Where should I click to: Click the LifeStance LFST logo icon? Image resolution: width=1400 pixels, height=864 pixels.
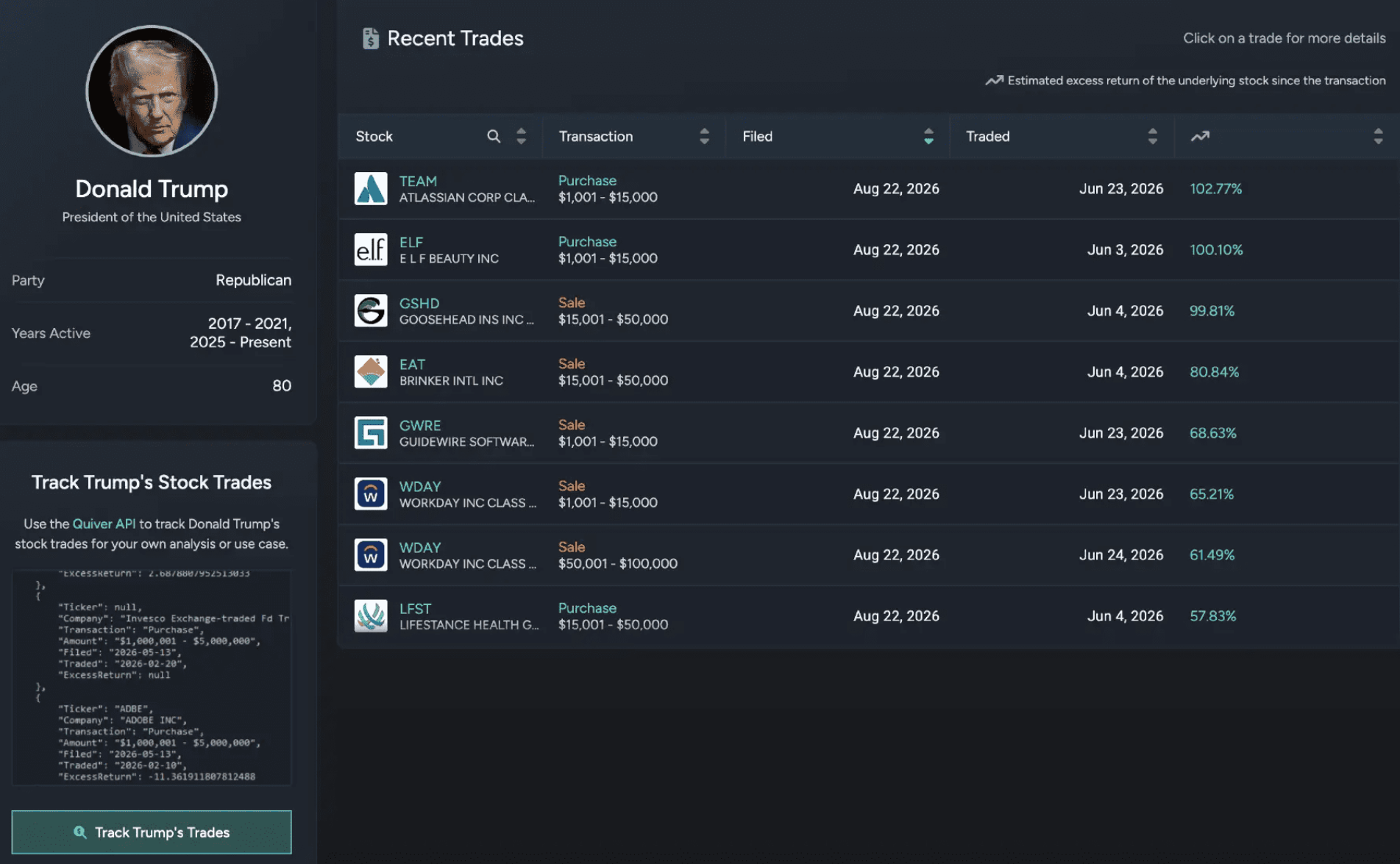click(371, 615)
